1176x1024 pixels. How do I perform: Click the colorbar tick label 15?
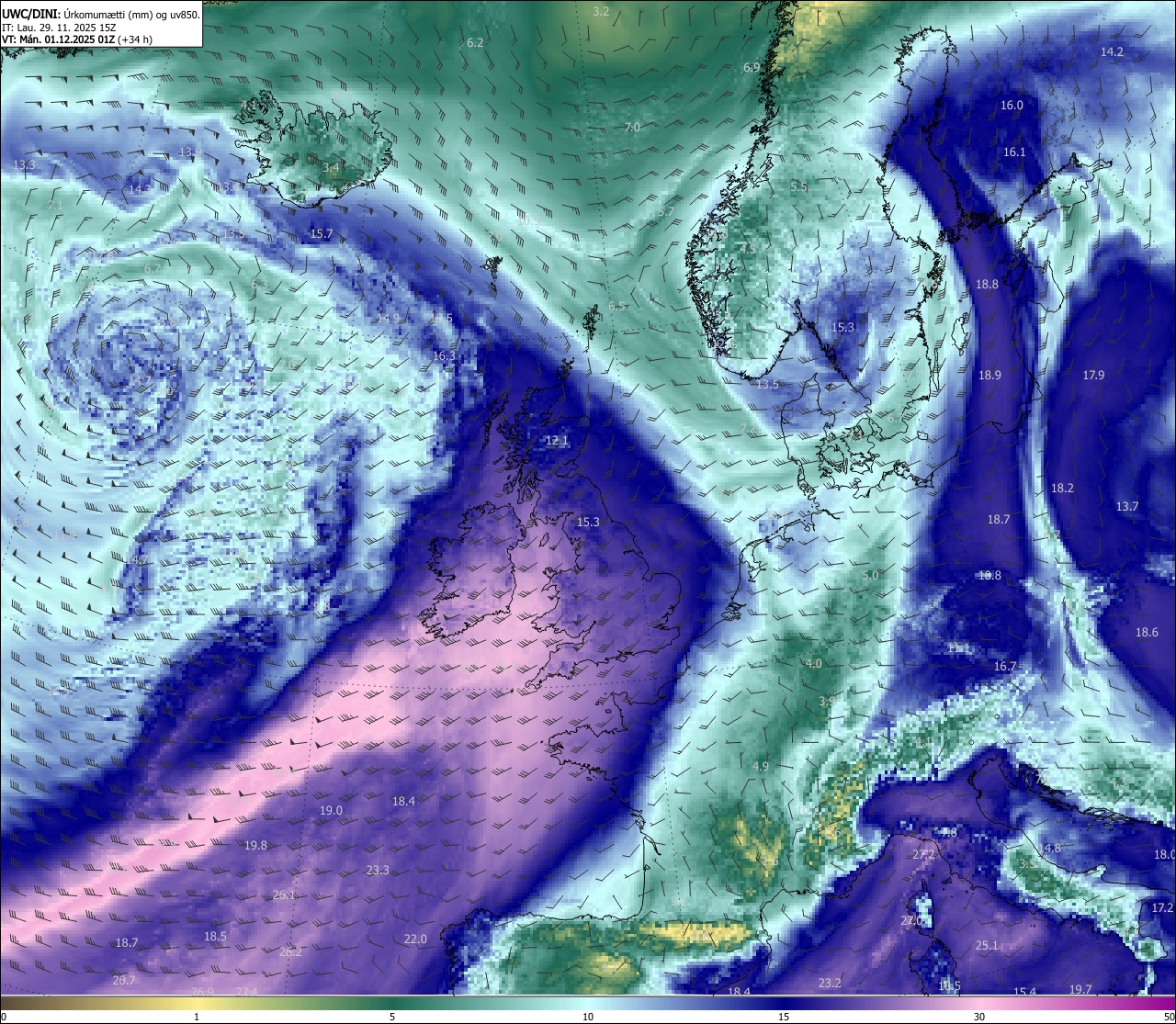pyautogui.click(x=784, y=1017)
